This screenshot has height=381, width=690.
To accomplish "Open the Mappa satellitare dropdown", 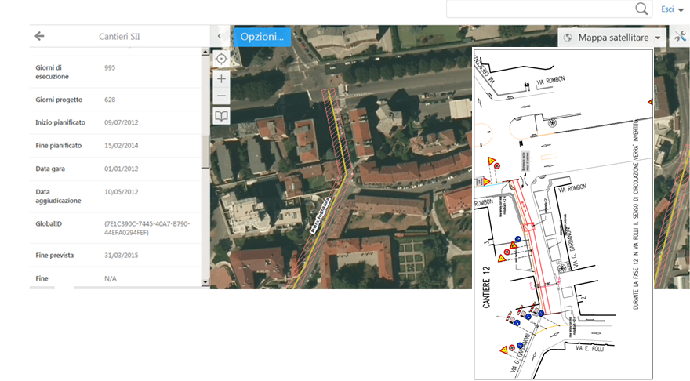I will coord(612,38).
